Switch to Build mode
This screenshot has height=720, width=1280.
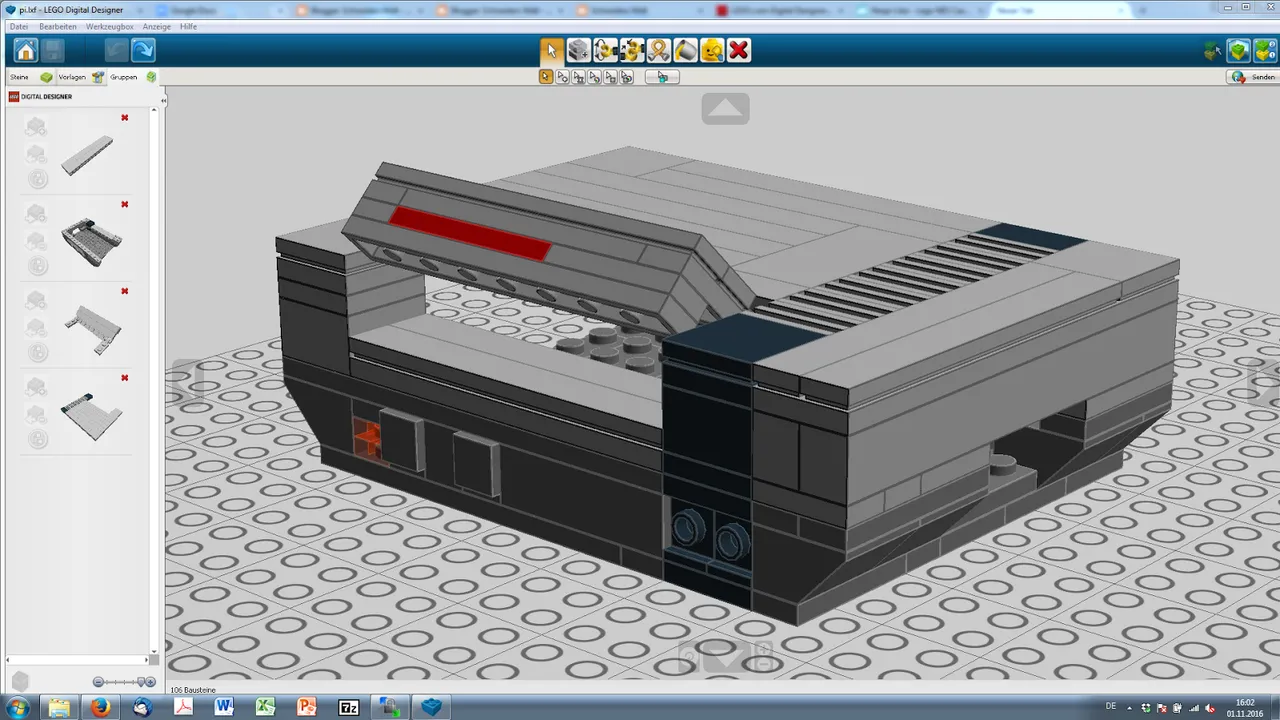pyautogui.click(x=1213, y=51)
